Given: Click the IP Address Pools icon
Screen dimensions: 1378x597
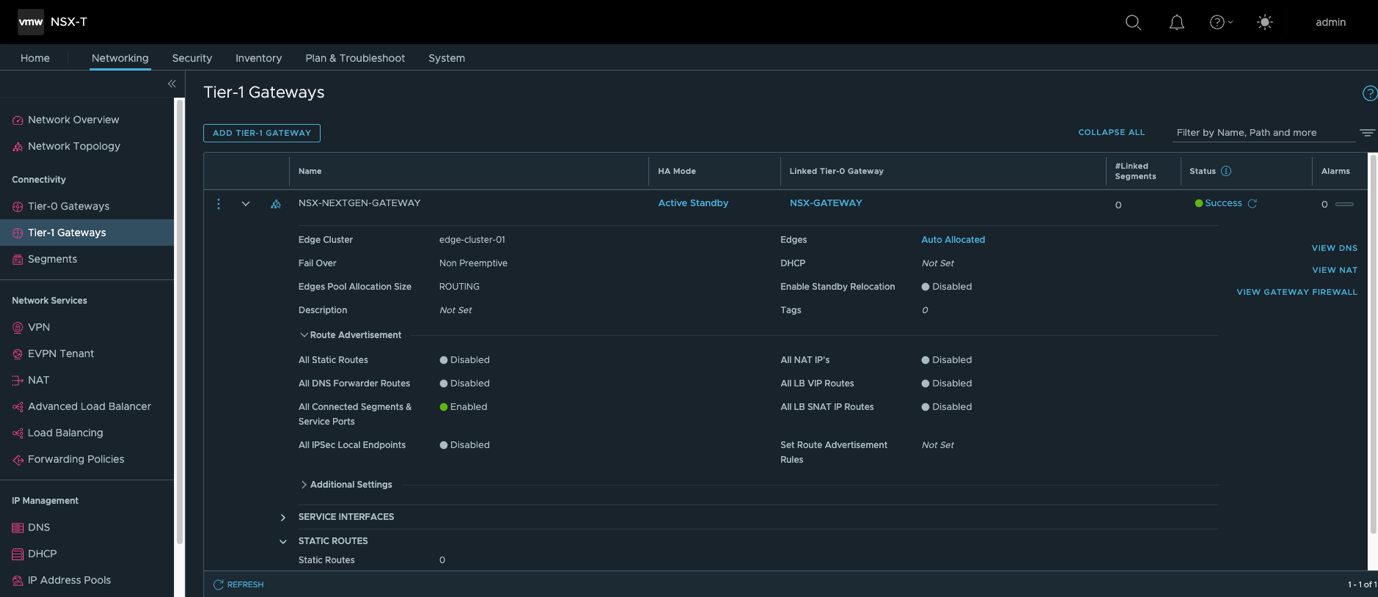Looking at the screenshot, I should tap(17, 580).
